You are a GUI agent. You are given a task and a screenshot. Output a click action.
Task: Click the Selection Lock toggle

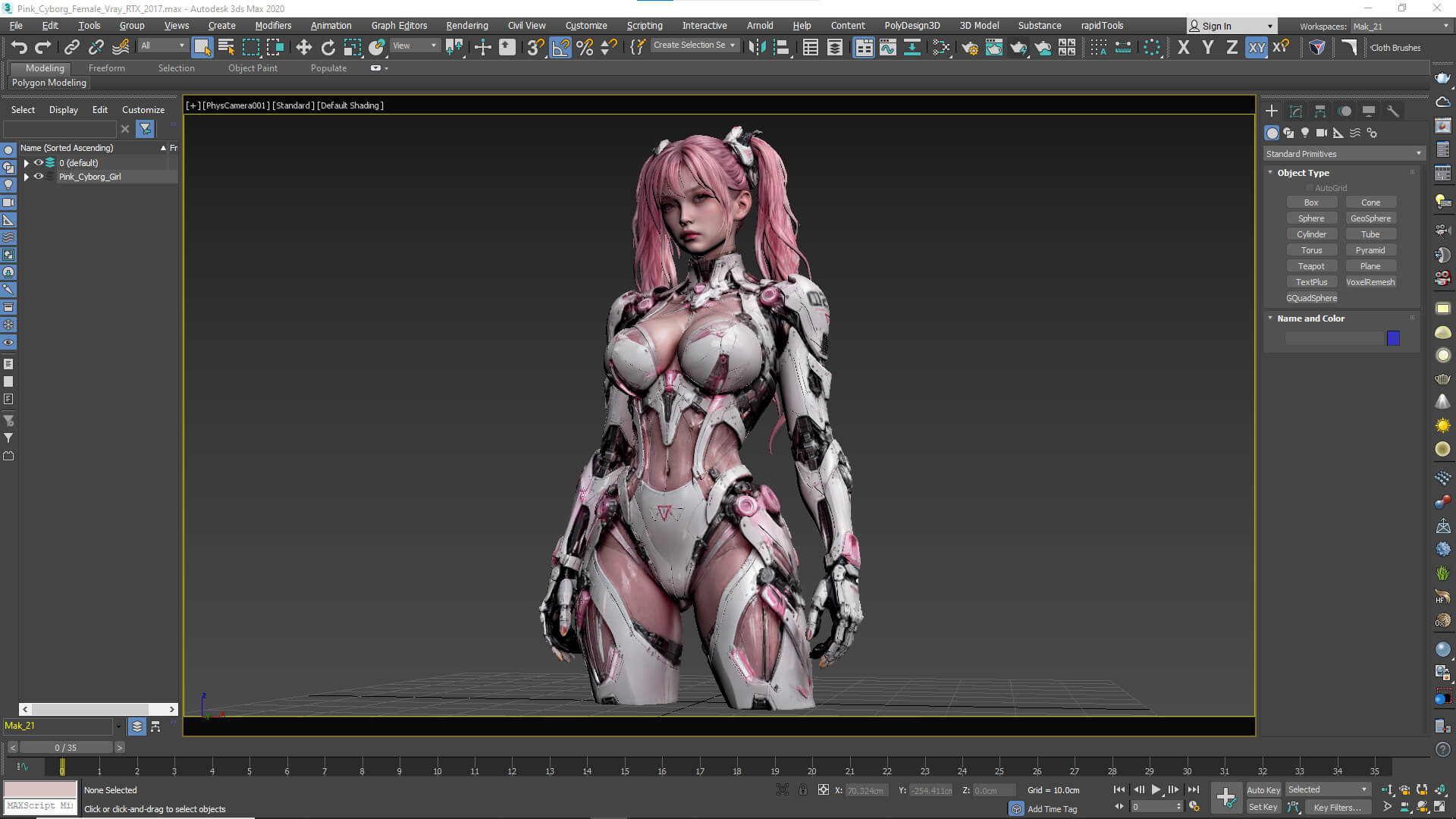pos(803,790)
